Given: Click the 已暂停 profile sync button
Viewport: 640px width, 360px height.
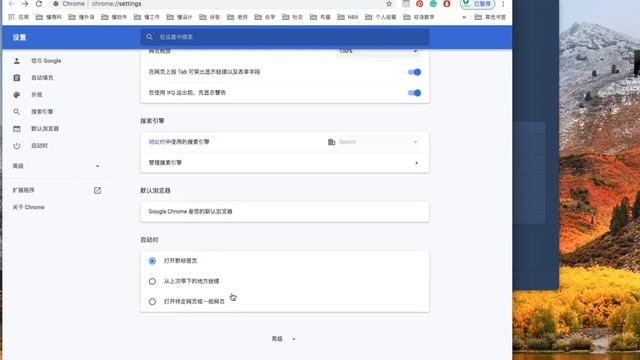Looking at the screenshot, I should (x=477, y=4).
